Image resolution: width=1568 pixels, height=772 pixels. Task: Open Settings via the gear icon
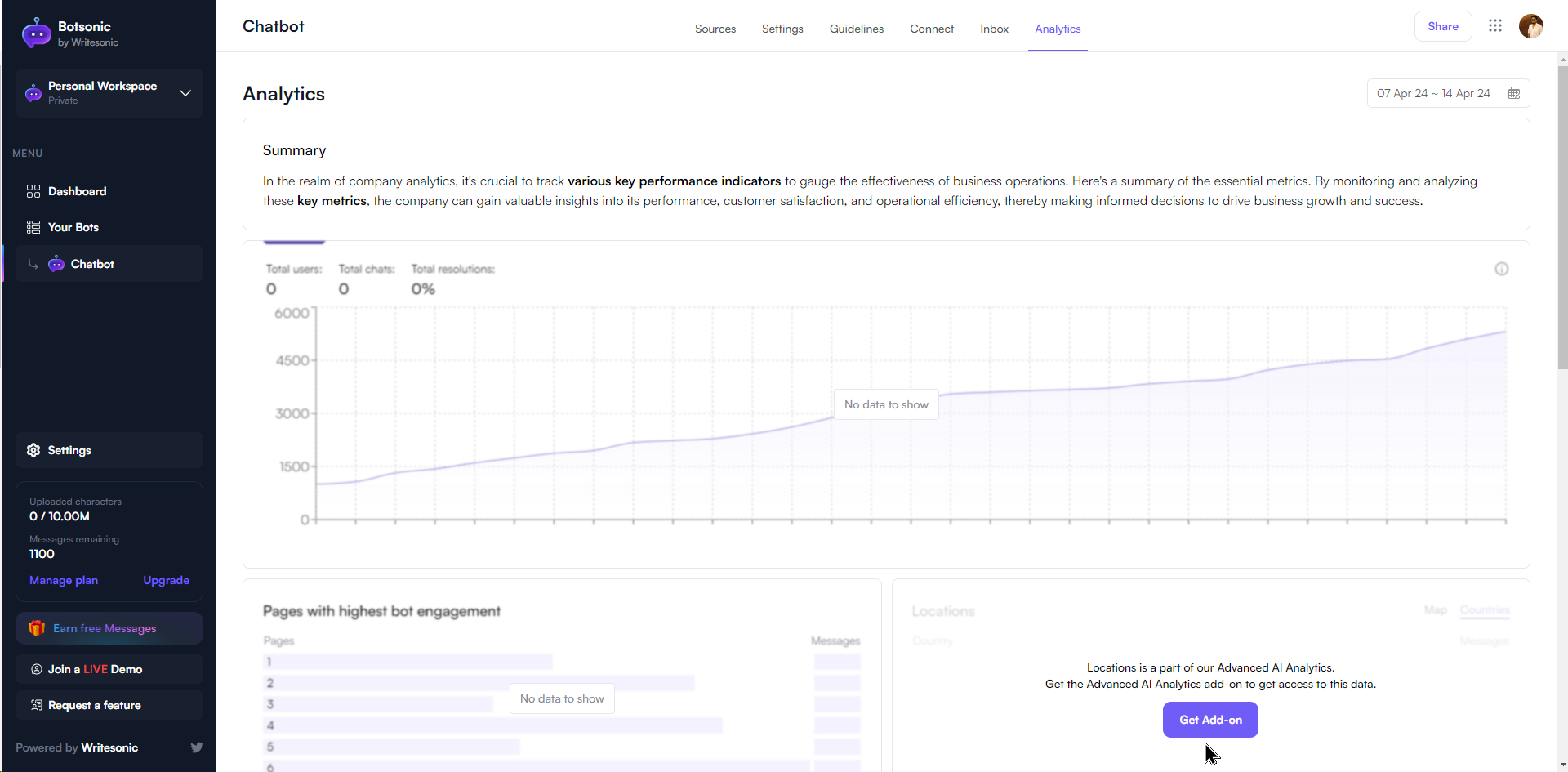[33, 450]
